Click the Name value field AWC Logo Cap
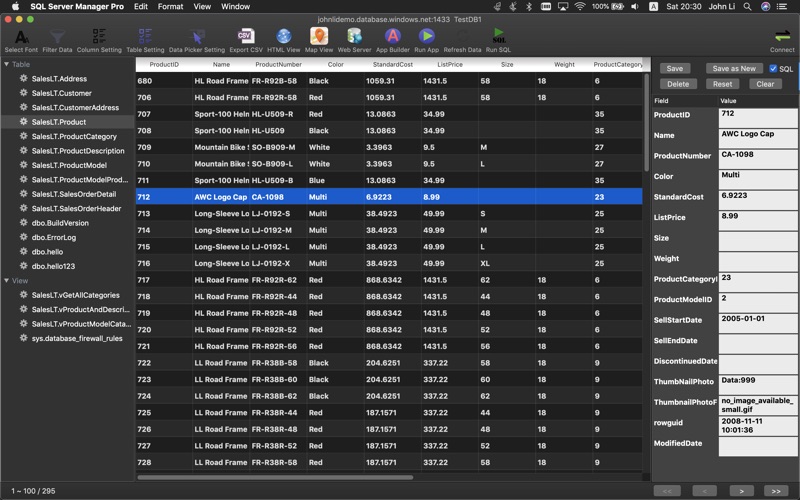 [758, 138]
